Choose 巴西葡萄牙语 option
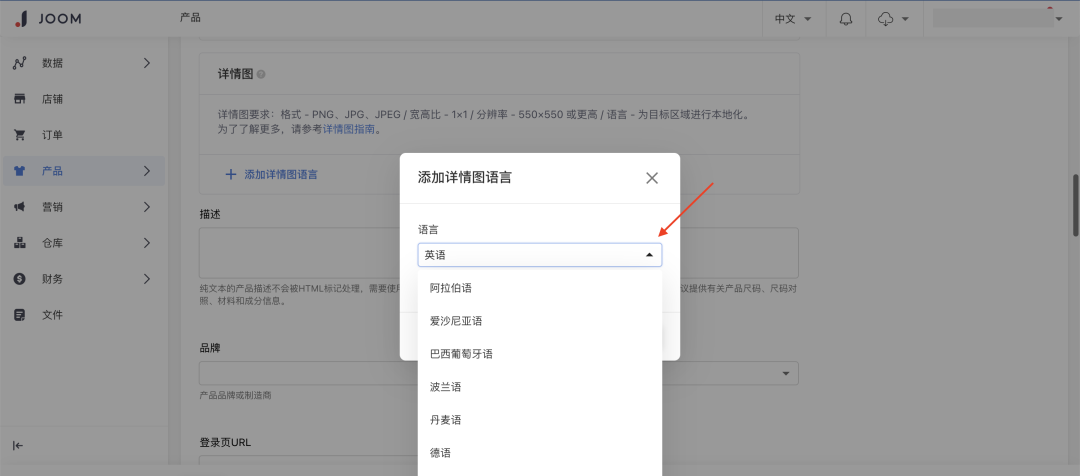The width and height of the screenshot is (1080, 476). [539, 354]
